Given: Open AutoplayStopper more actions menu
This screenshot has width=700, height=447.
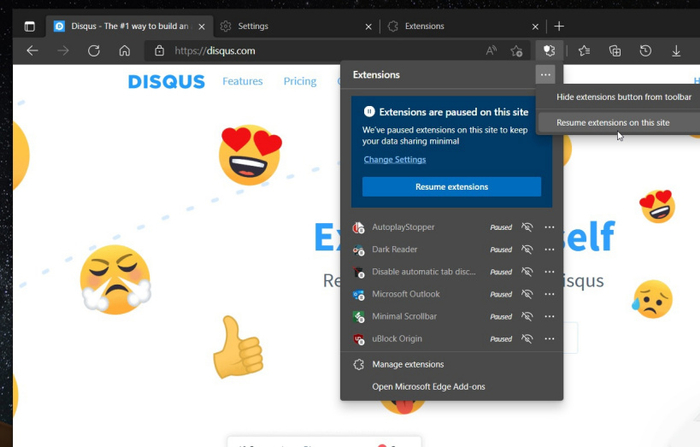Looking at the screenshot, I should pyautogui.click(x=550, y=227).
